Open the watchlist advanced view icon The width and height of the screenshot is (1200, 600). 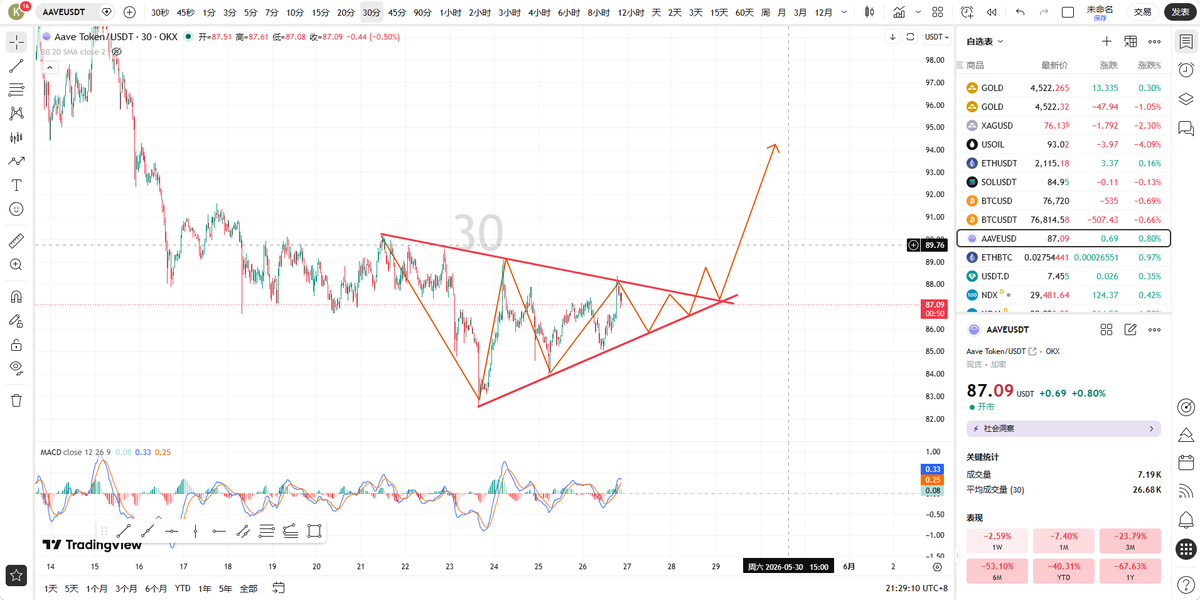(x=1130, y=41)
